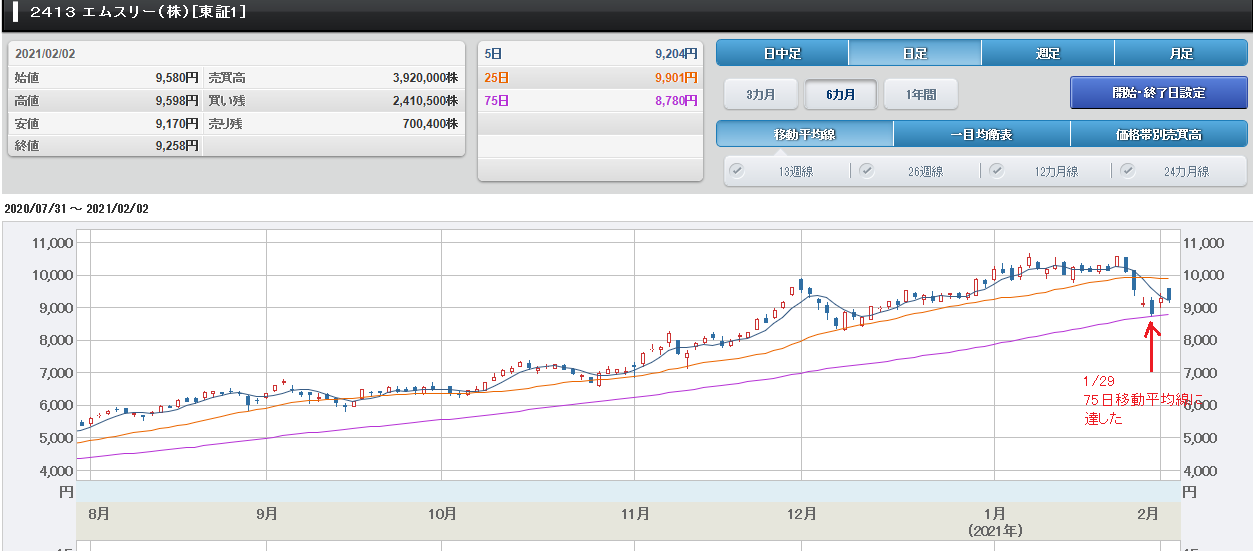The width and height of the screenshot is (1253, 551).
Task: Open the 週足 weekly chart tab
Action: 1047,53
